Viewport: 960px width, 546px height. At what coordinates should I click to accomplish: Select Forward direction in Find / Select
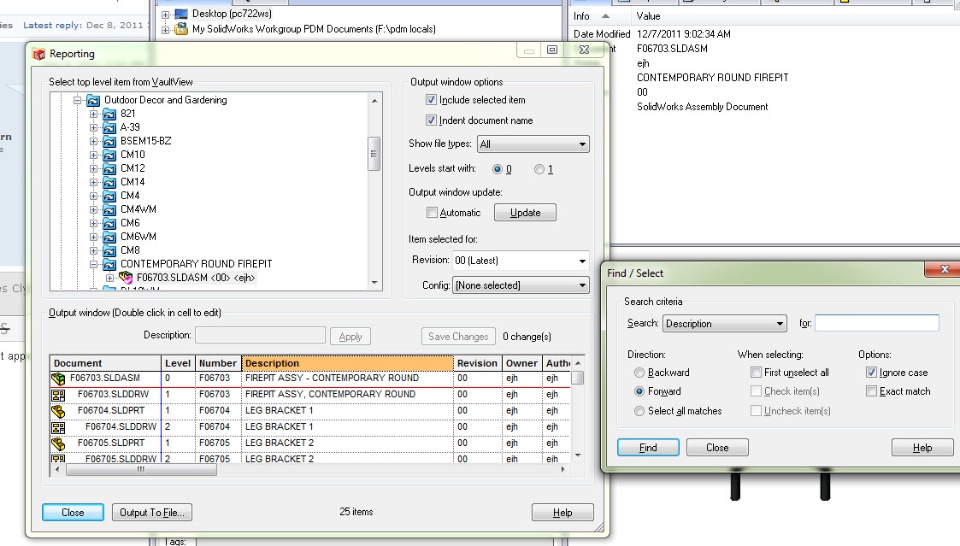tap(639, 391)
